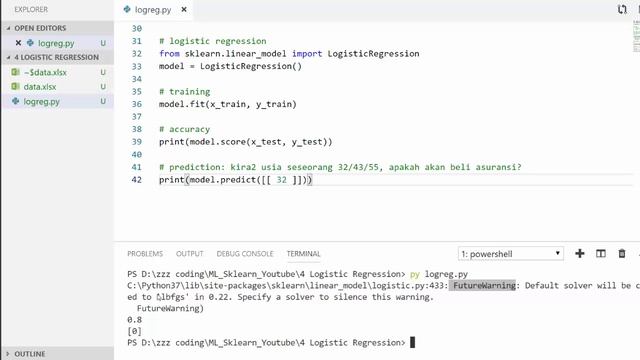
Task: Kill terminal with trash icon
Action: 622,253
